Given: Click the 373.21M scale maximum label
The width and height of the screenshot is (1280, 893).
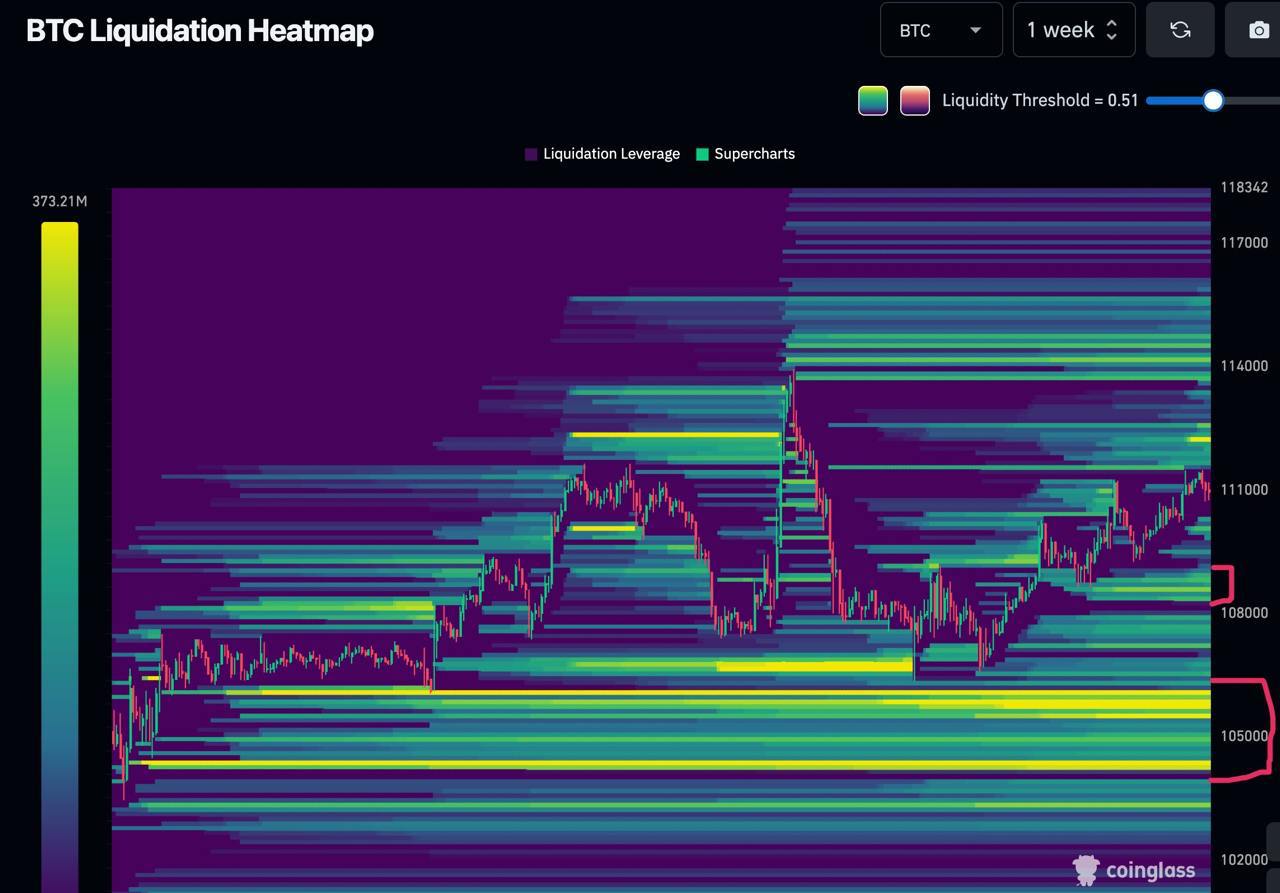Looking at the screenshot, I should 59,201.
